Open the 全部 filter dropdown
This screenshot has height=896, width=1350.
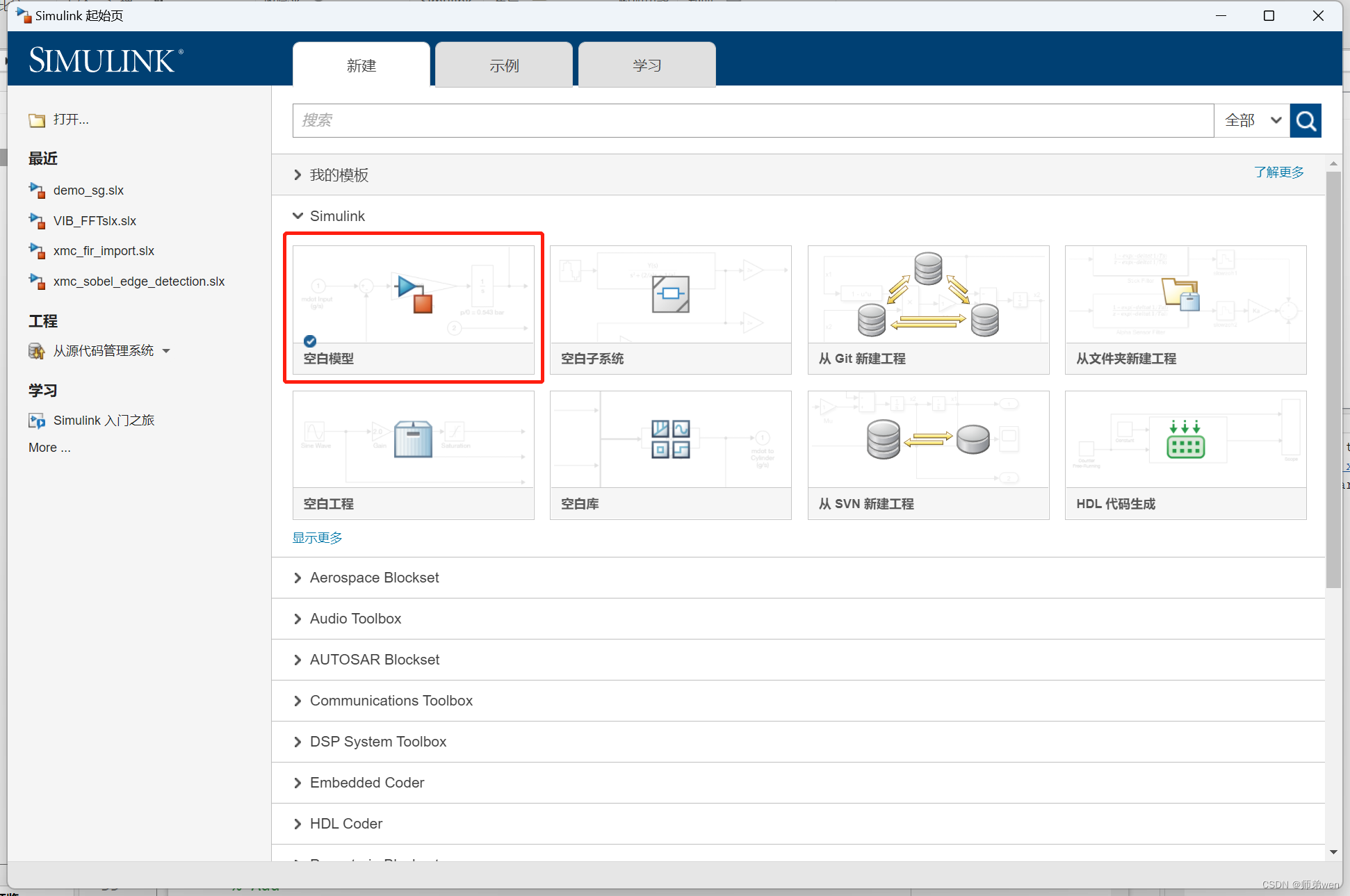pyautogui.click(x=1252, y=121)
